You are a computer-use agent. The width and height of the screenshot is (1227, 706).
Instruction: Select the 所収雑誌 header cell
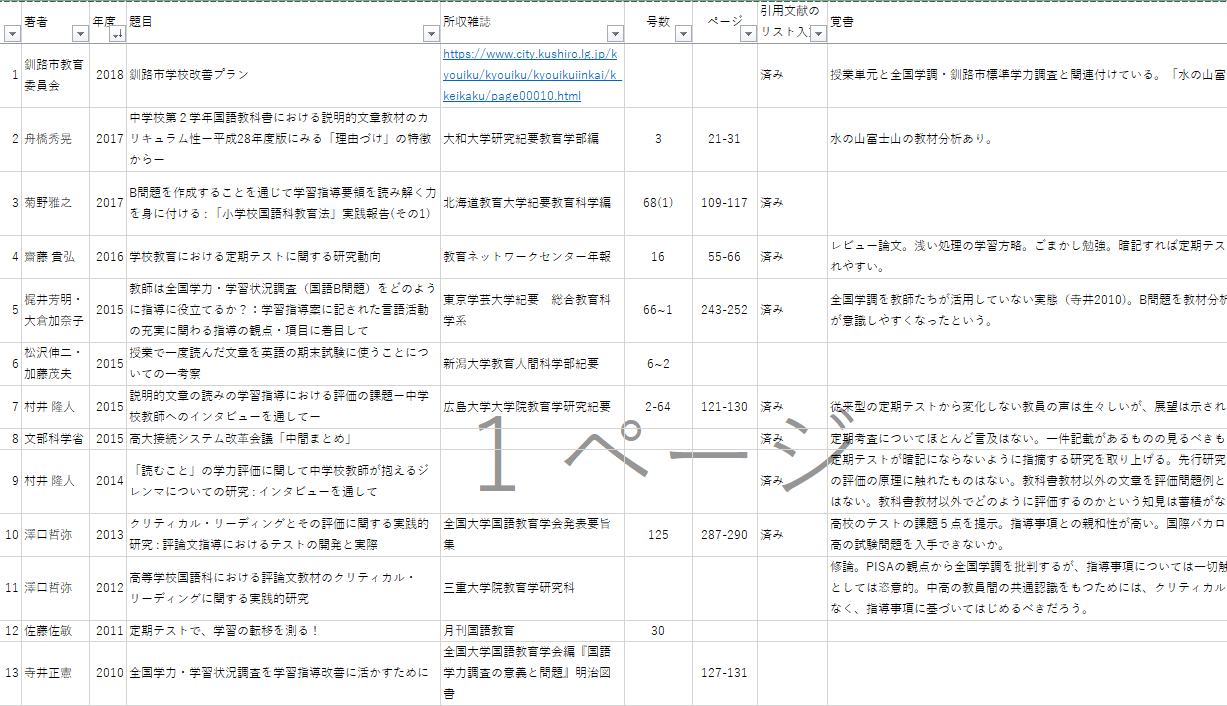(x=532, y=22)
